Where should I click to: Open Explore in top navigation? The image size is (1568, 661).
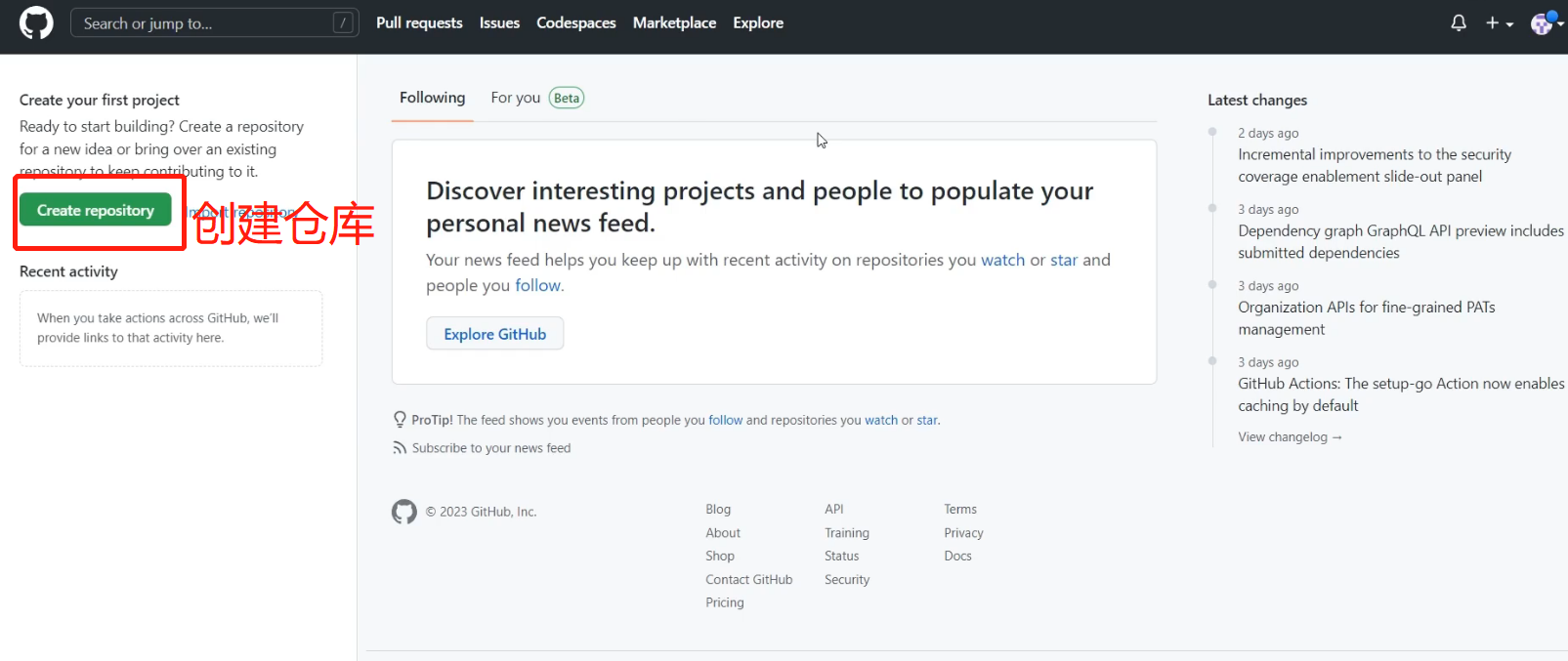758,22
